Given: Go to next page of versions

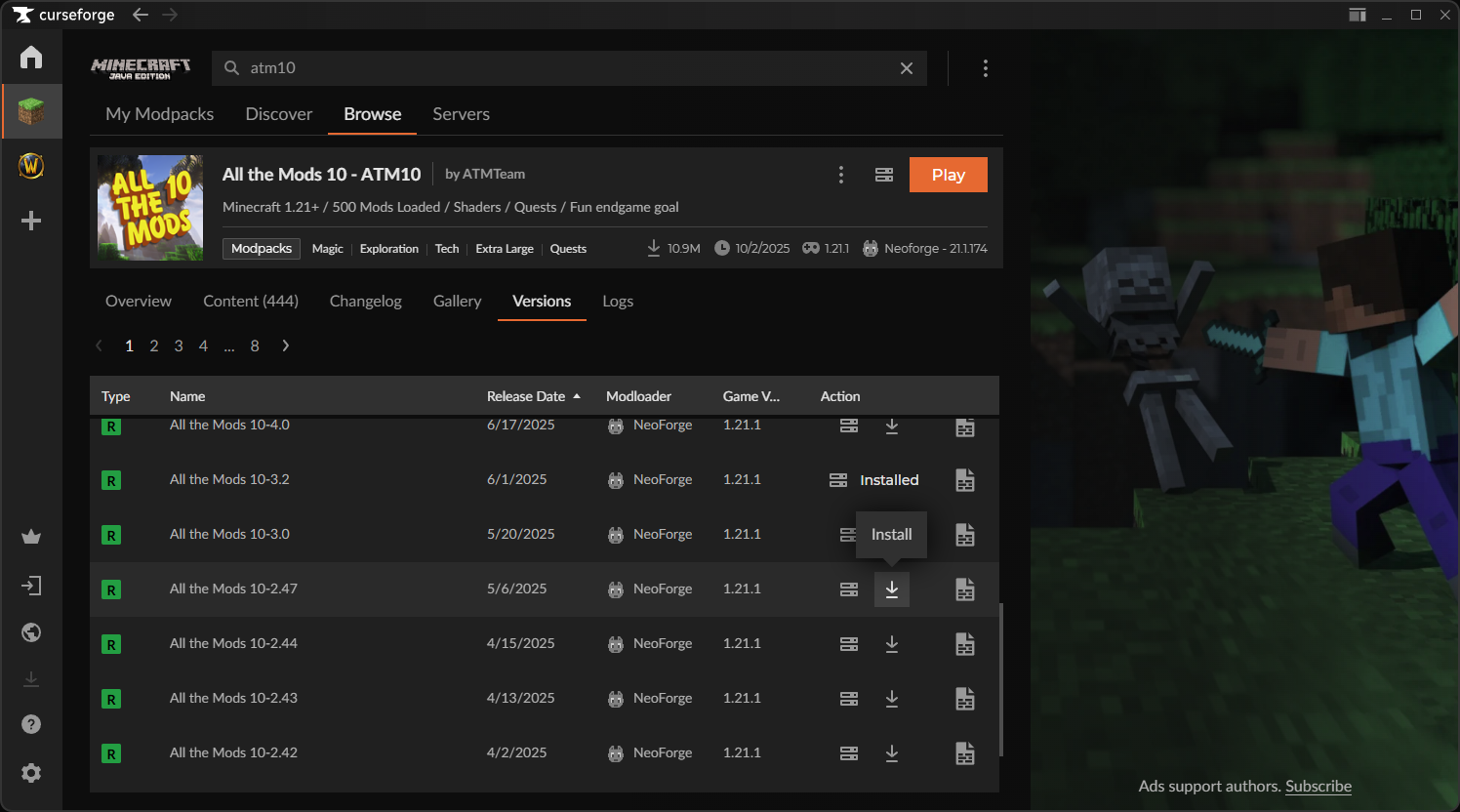Looking at the screenshot, I should pyautogui.click(x=285, y=345).
